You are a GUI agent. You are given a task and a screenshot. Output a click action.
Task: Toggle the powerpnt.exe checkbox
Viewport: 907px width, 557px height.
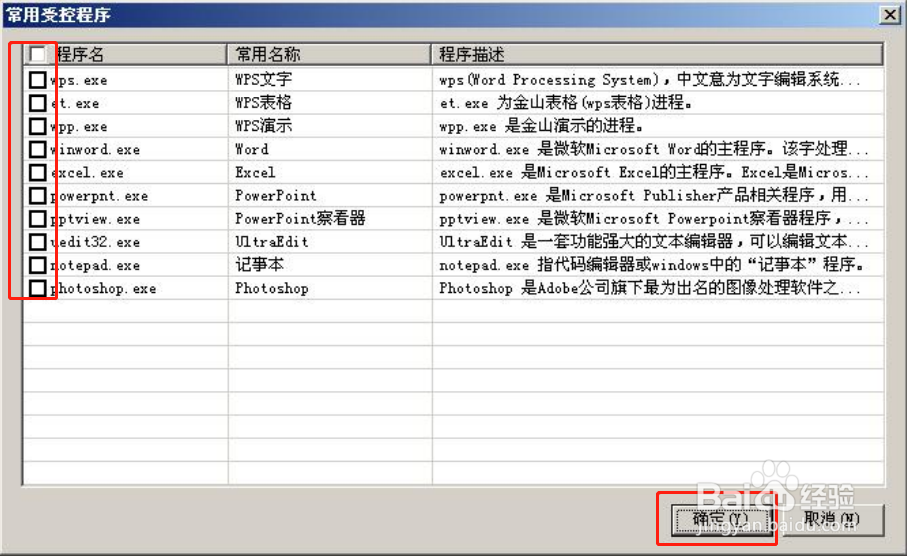point(38,195)
